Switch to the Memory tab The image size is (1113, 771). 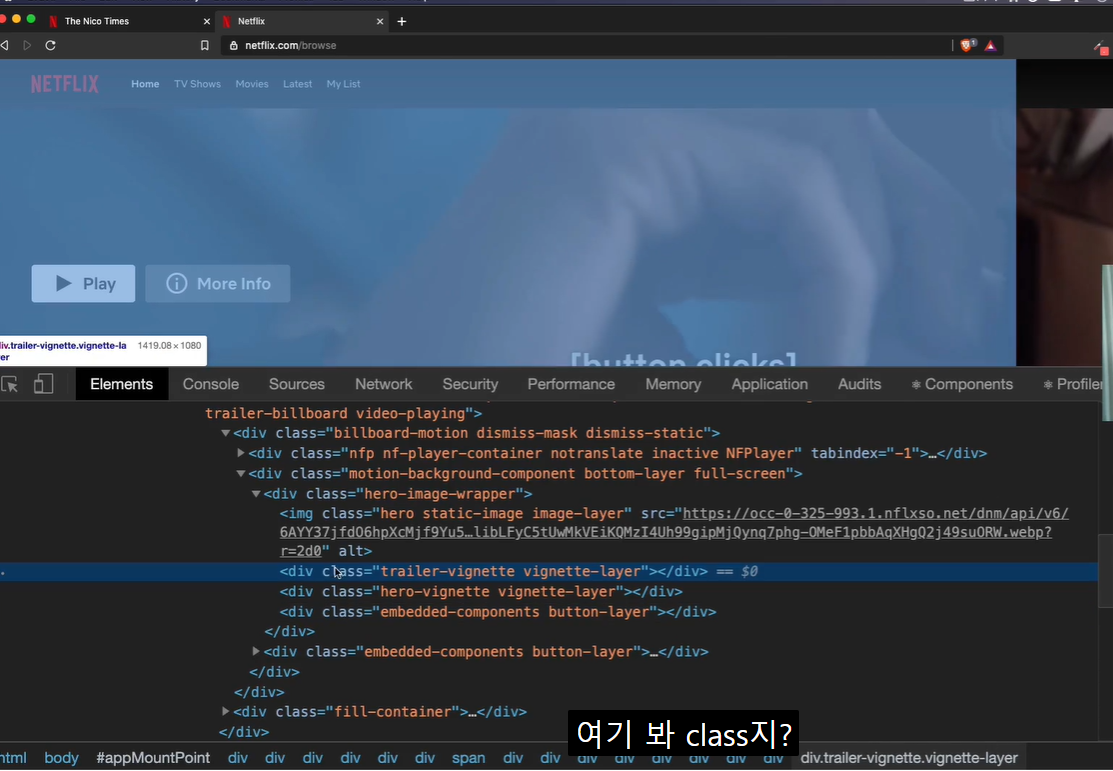[x=673, y=384]
